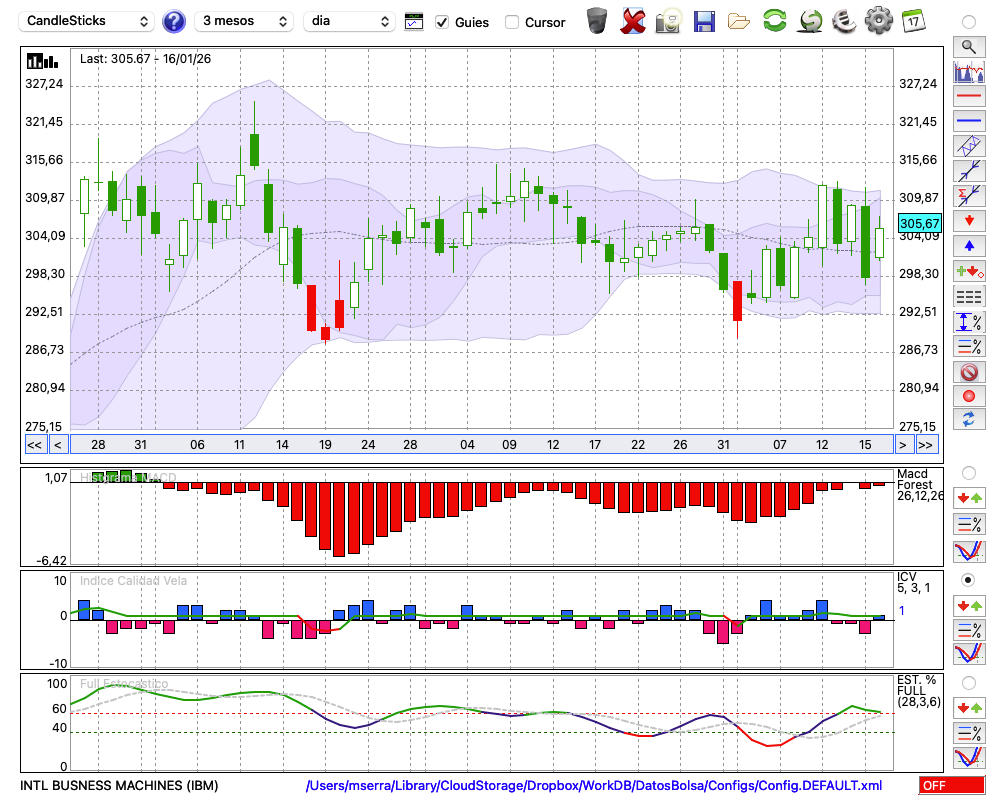The width and height of the screenshot is (1000, 800).
Task: Select the Macd Forest panel radio button
Action: [x=969, y=473]
